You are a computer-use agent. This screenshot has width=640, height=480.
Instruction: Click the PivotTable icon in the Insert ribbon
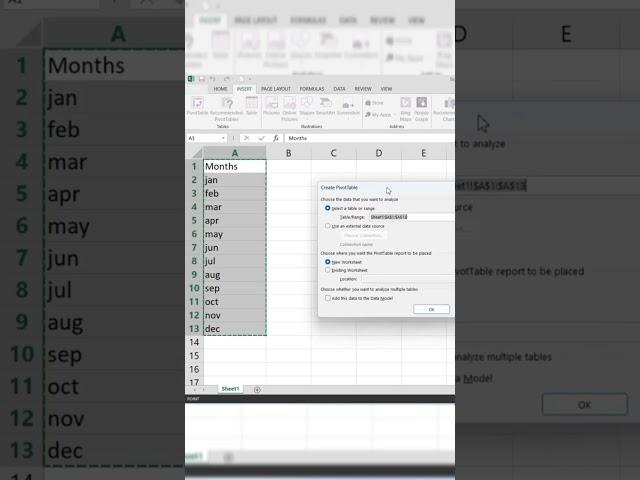click(x=198, y=106)
